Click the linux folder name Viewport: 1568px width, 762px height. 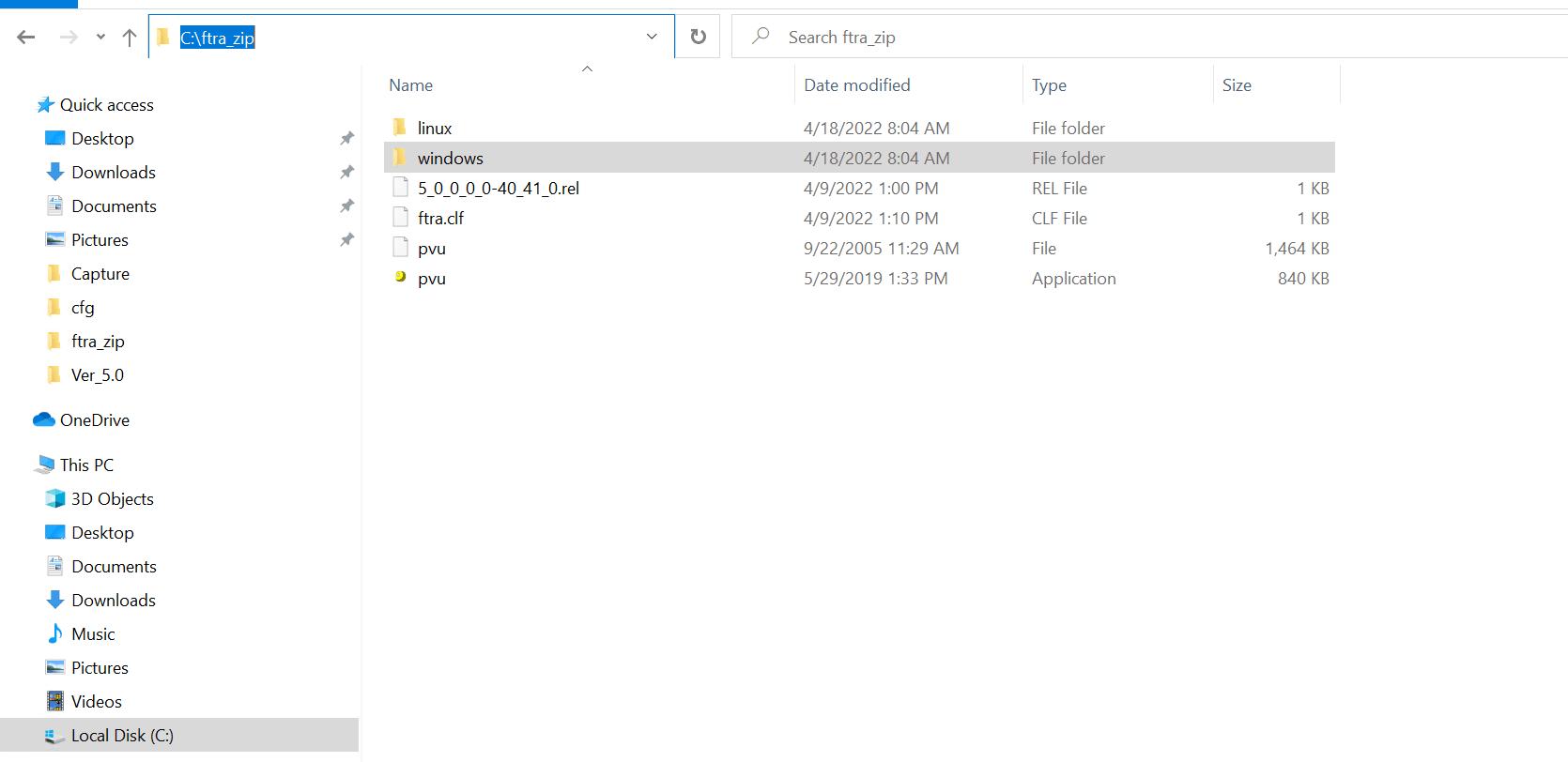435,129
